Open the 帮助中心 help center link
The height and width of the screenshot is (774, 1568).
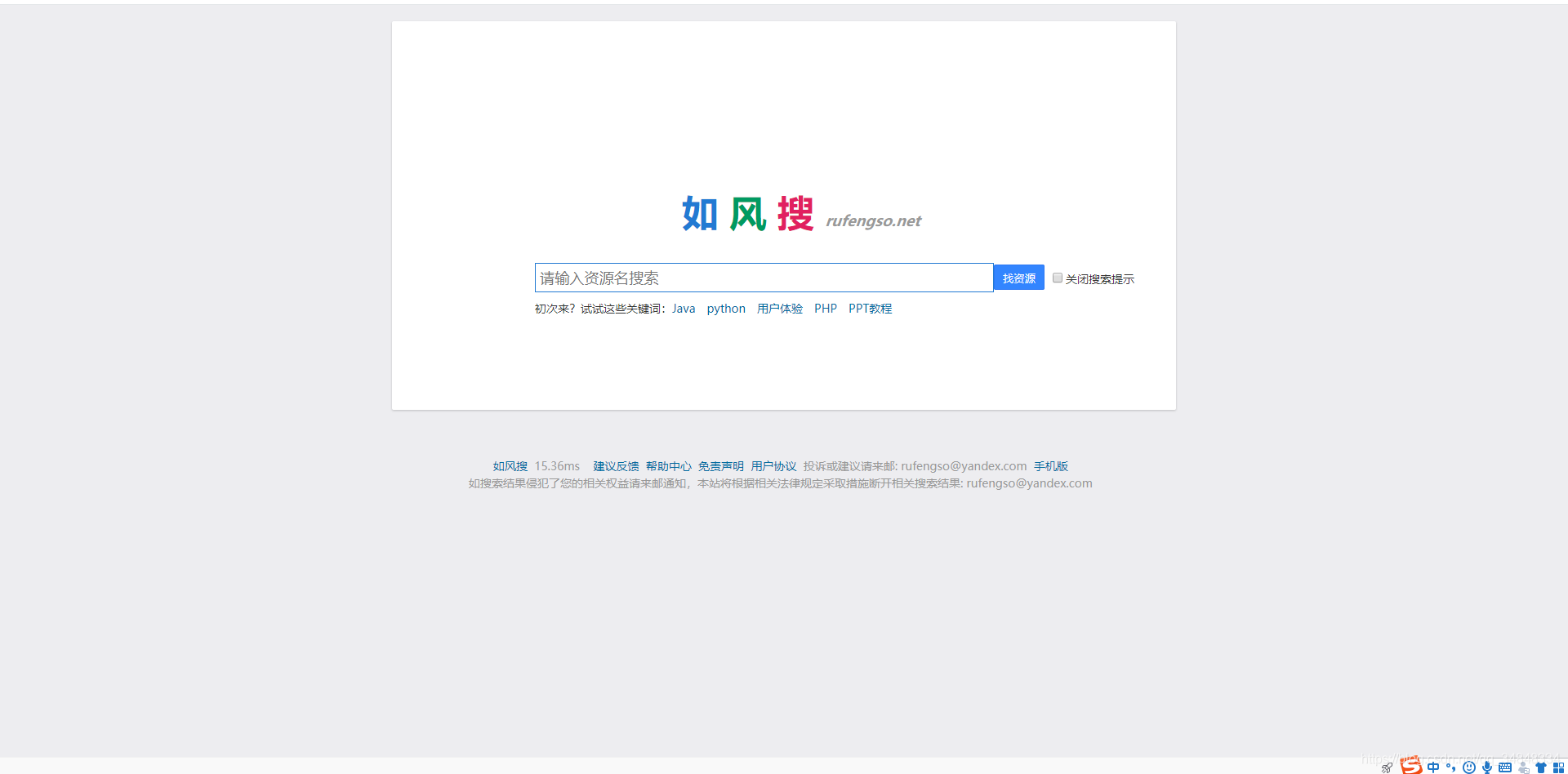(x=668, y=465)
